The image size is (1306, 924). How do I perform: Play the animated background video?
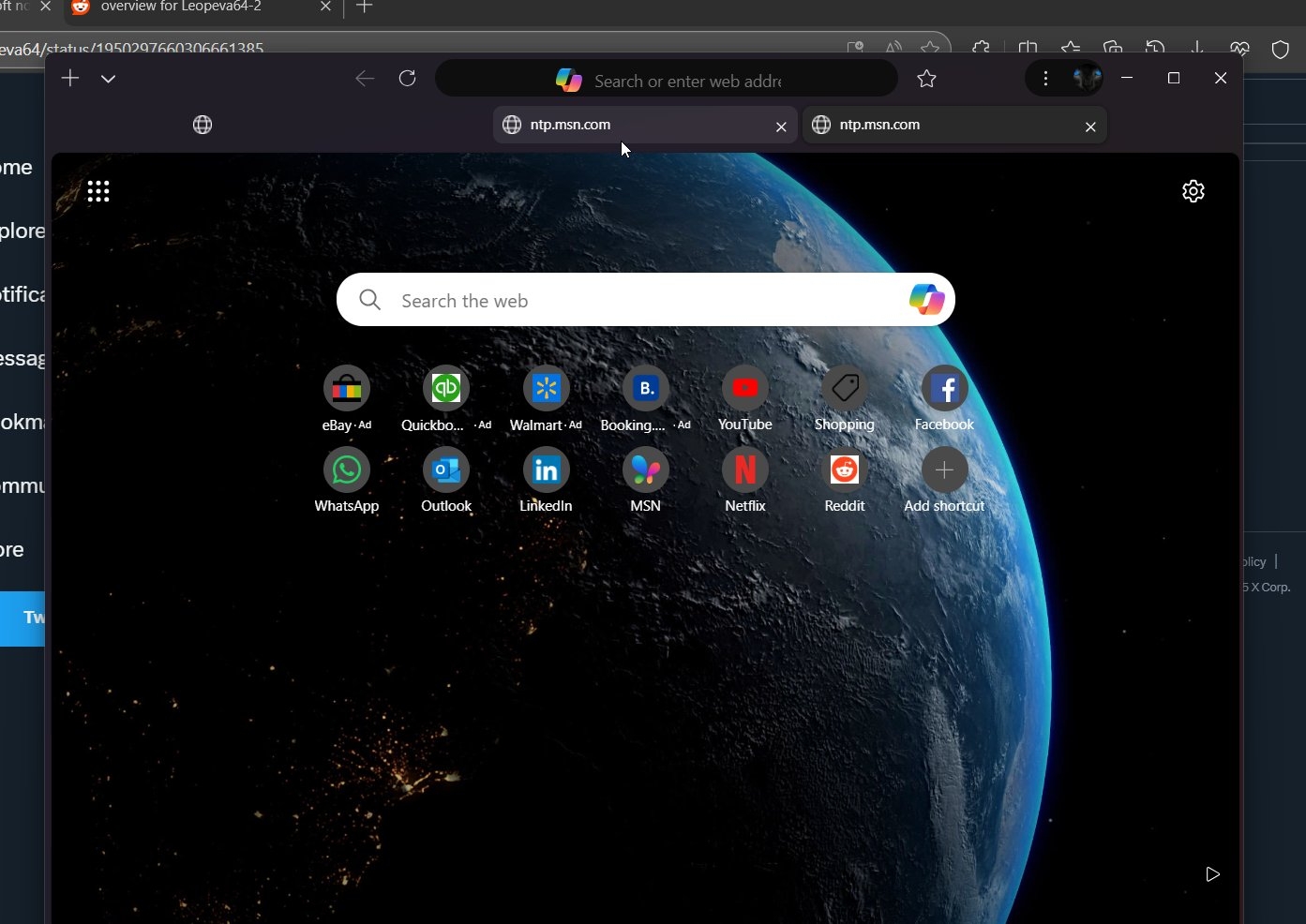[x=1211, y=874]
